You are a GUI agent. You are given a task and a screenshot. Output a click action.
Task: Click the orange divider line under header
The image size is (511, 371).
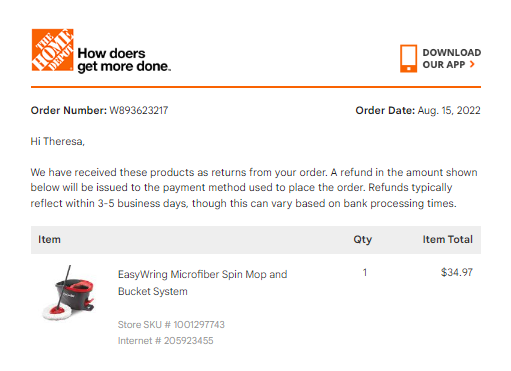click(x=256, y=87)
